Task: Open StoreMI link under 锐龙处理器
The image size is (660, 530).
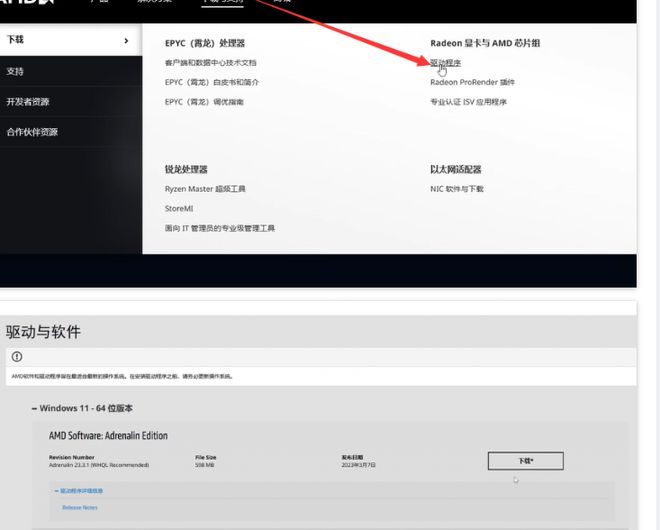Action: pos(179,208)
